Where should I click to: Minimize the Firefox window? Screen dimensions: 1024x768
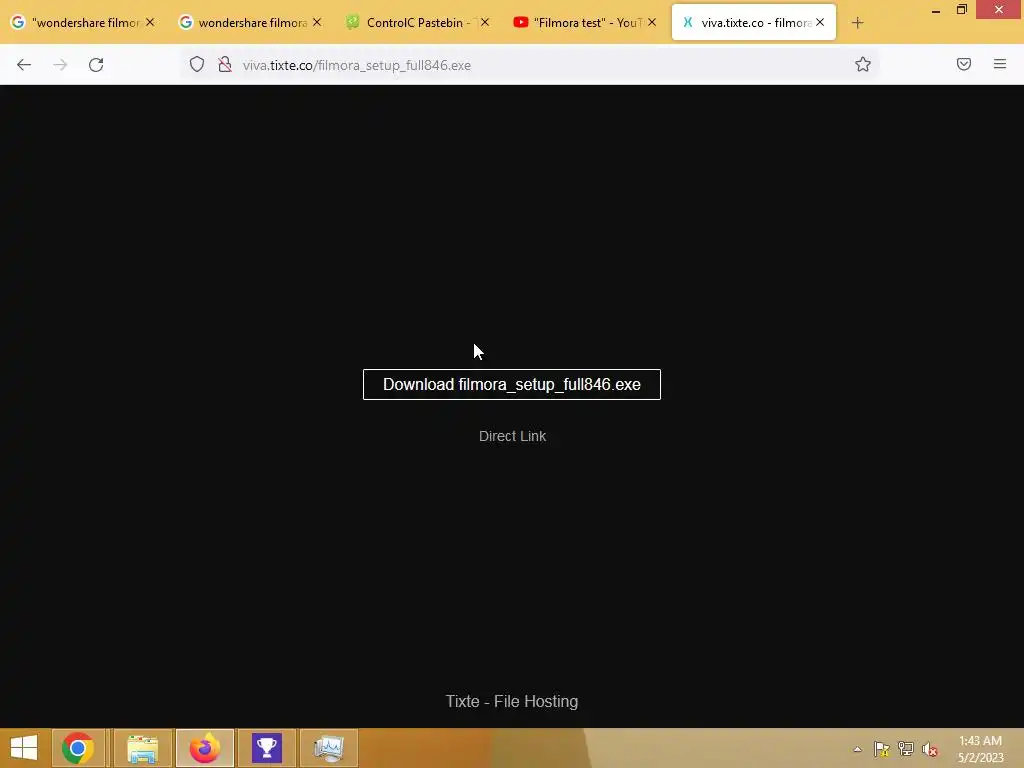point(936,10)
